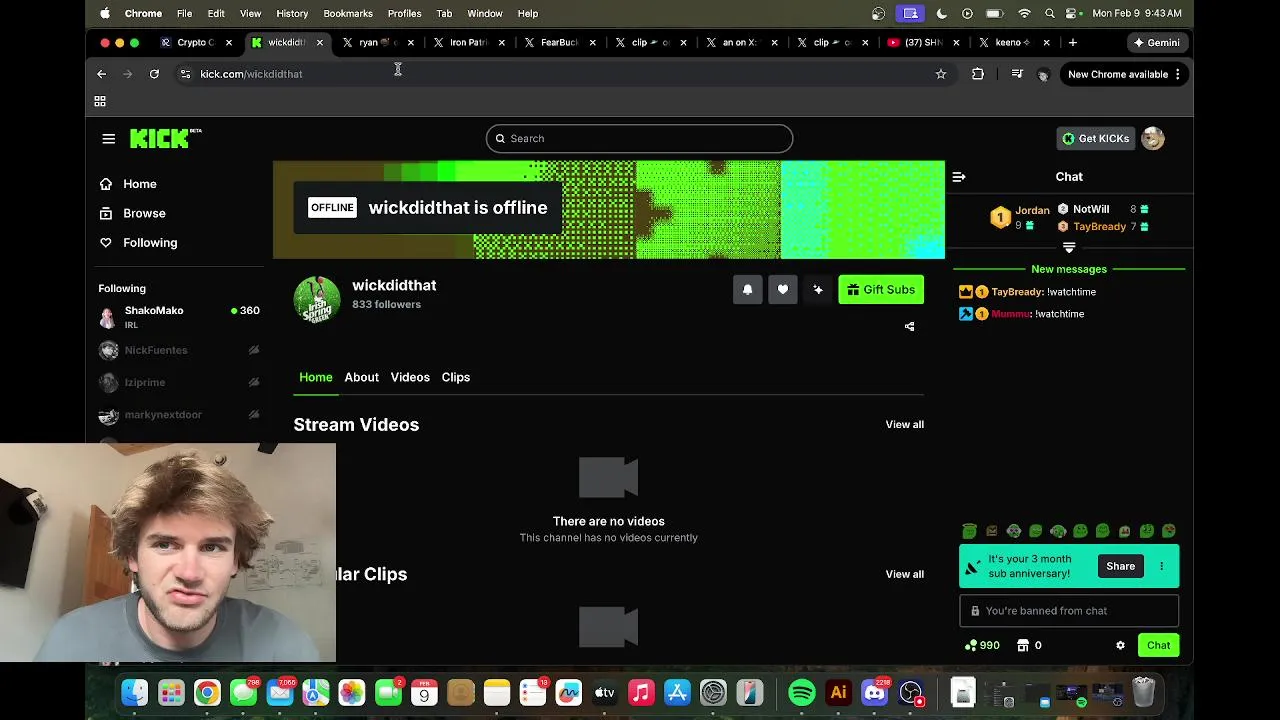The width and height of the screenshot is (1280, 720).
Task: Open chat settings gear icon
Action: [1120, 646]
